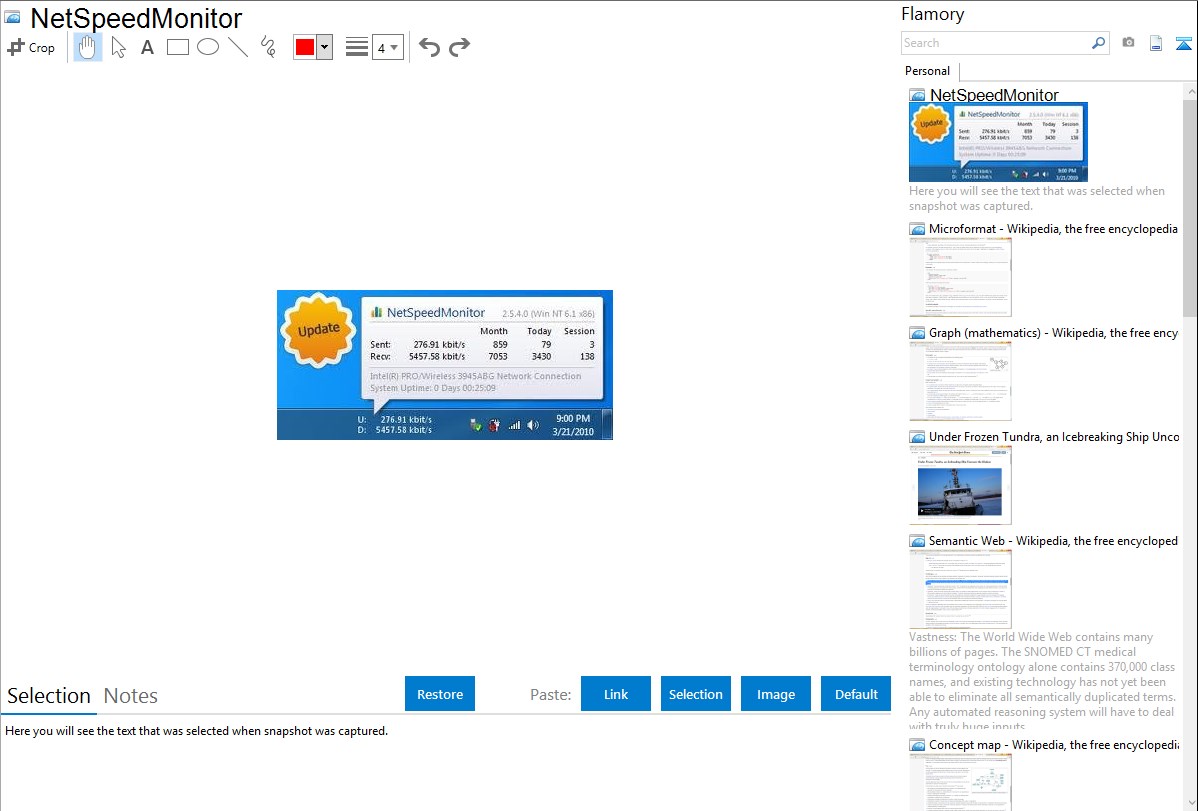Click the Paste Image button
The height and width of the screenshot is (811, 1198).
(x=775, y=694)
